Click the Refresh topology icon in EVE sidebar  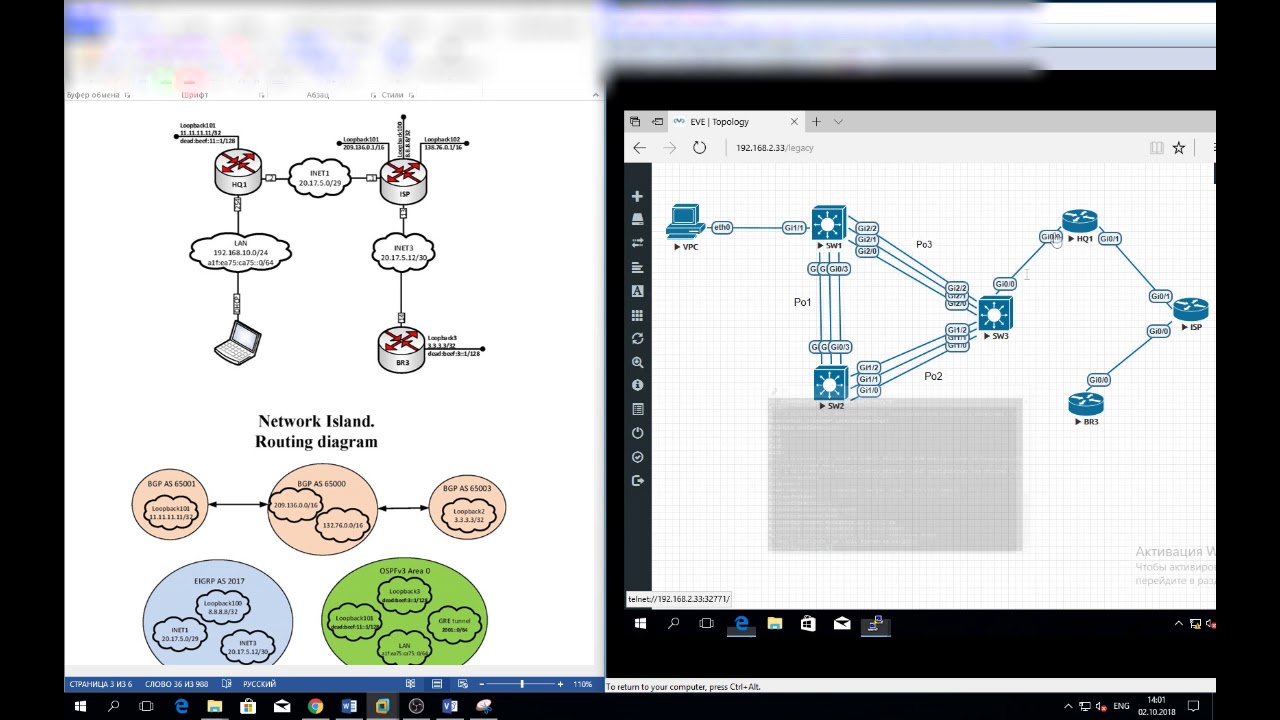[x=638, y=339]
